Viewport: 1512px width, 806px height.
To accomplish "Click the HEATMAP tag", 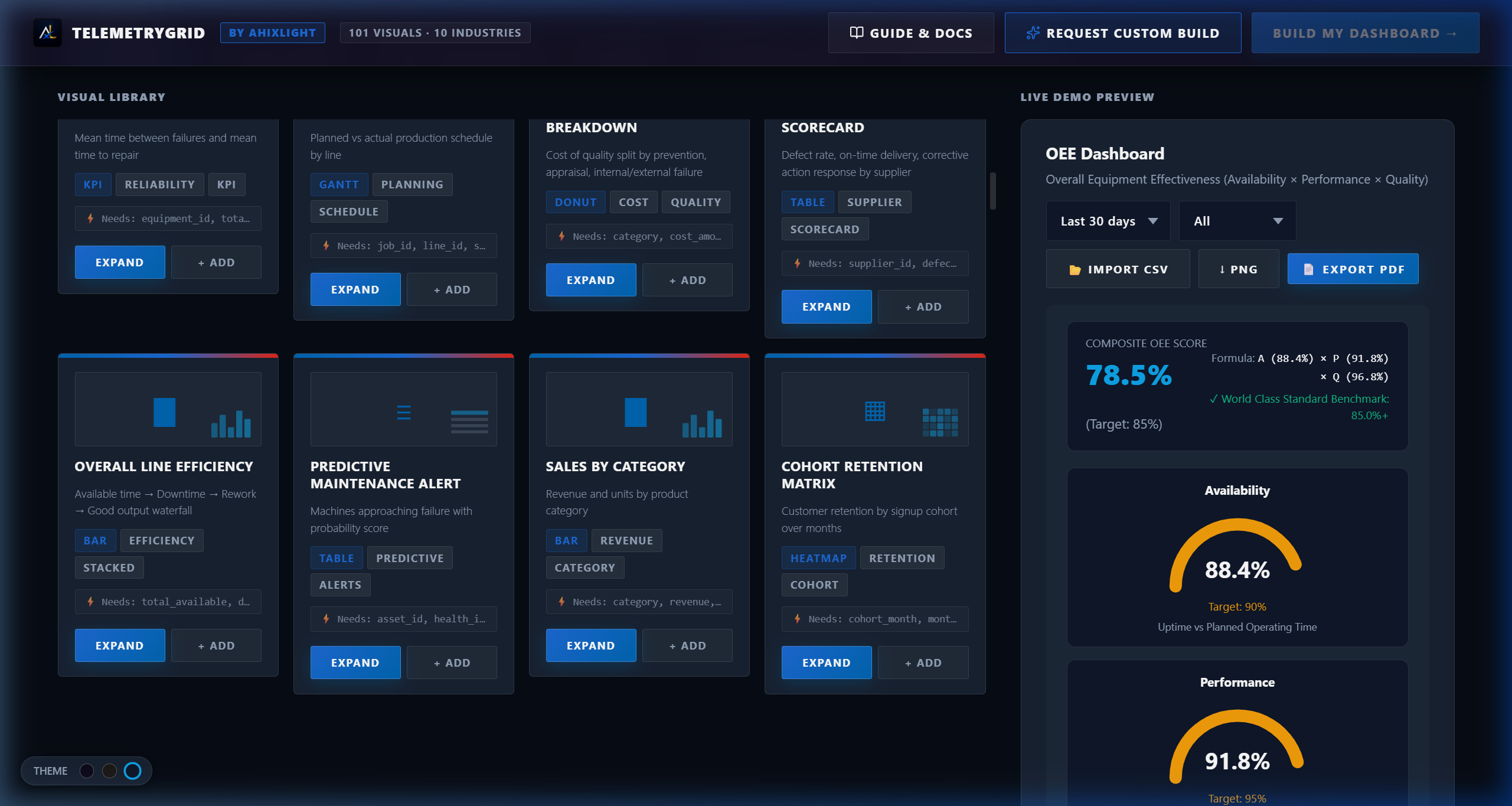I will pos(818,558).
